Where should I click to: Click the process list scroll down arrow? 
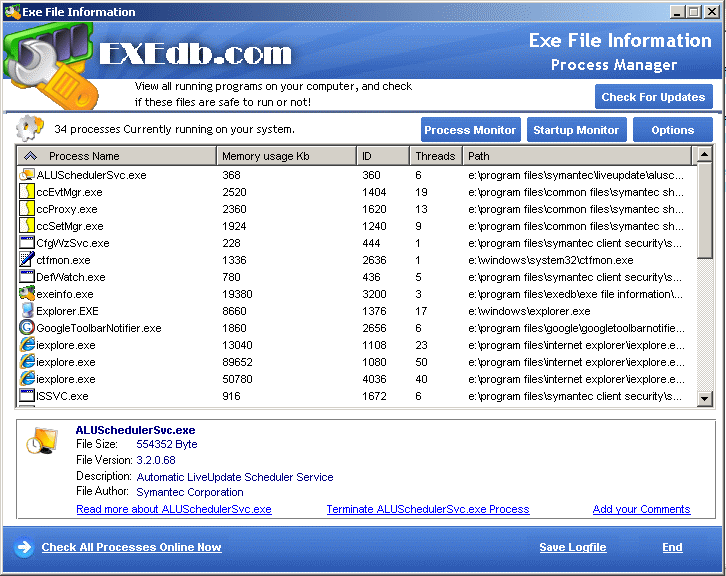[x=704, y=398]
